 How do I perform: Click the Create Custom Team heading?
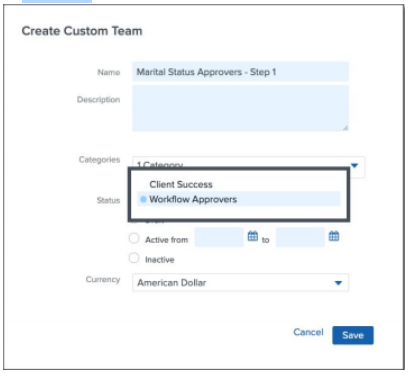click(x=82, y=31)
